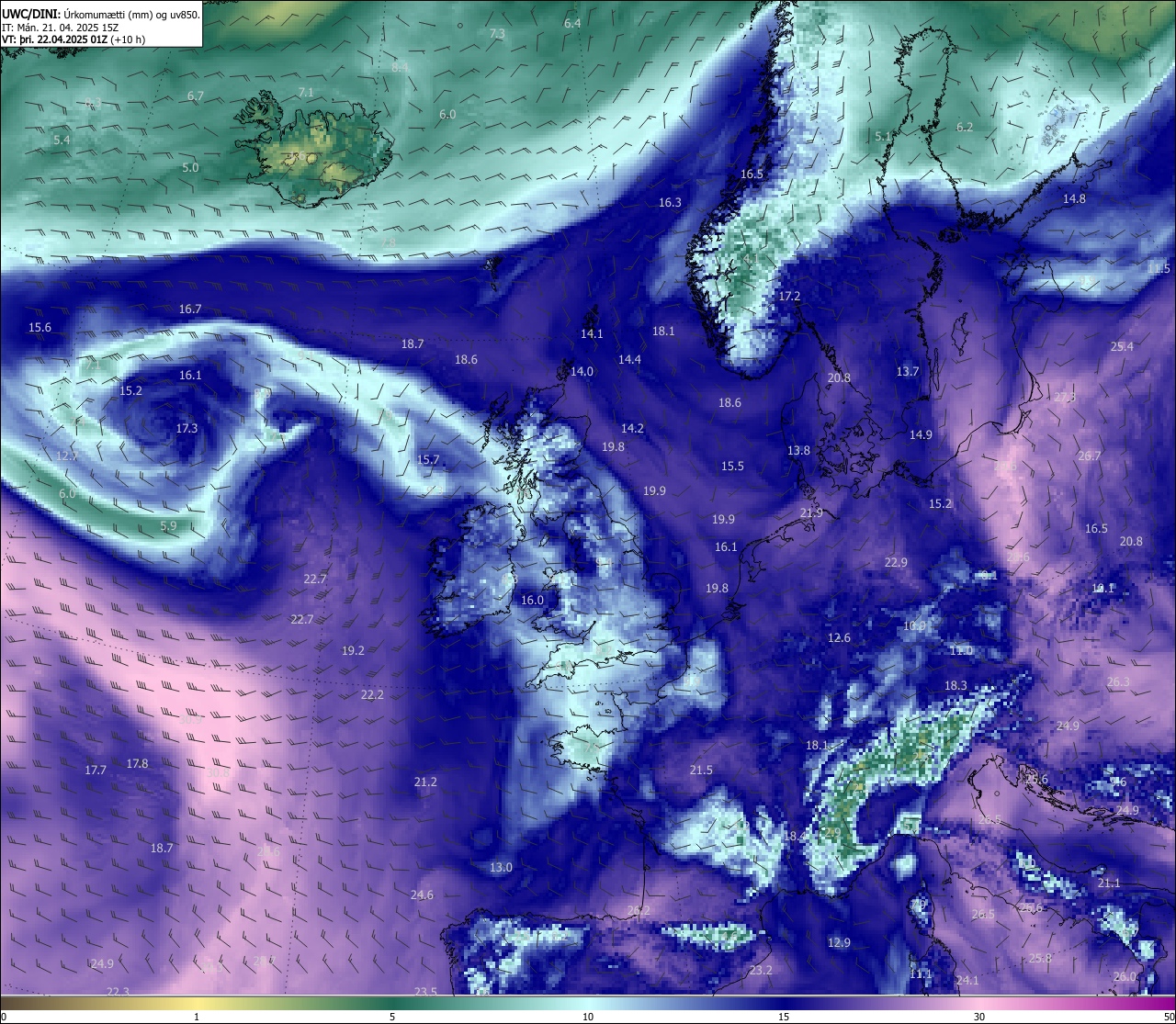This screenshot has height=1024, width=1176.
Task: Click the colorbar tick label '5'
Action: tap(392, 1017)
